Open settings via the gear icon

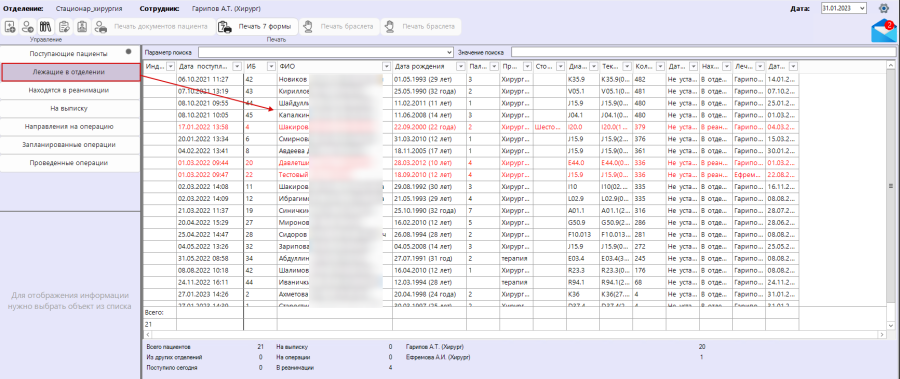point(885,8)
